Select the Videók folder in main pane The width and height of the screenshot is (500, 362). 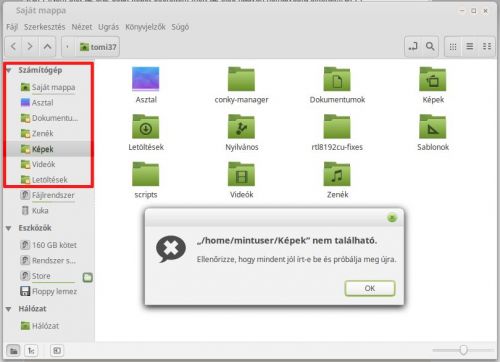coord(241,180)
